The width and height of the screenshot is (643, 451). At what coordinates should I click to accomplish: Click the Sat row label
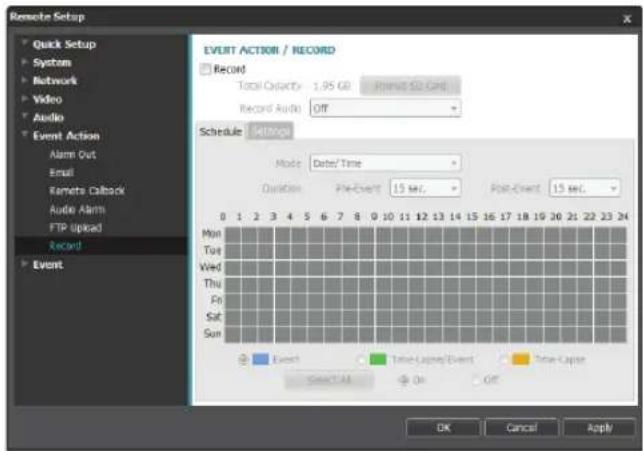pos(214,317)
